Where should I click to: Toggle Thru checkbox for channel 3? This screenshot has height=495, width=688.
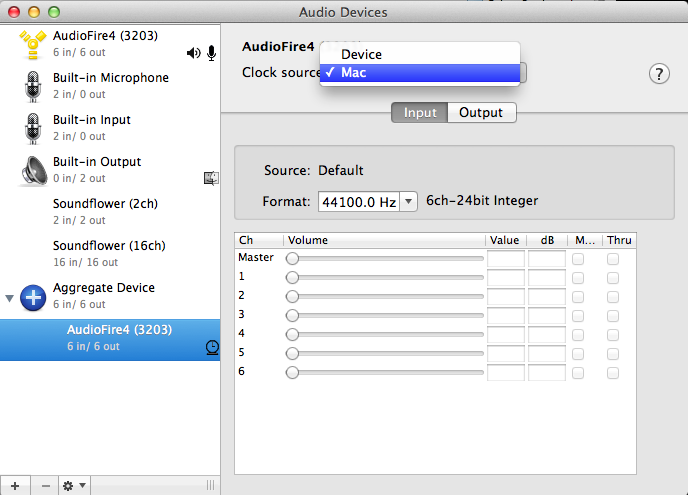pyautogui.click(x=613, y=316)
